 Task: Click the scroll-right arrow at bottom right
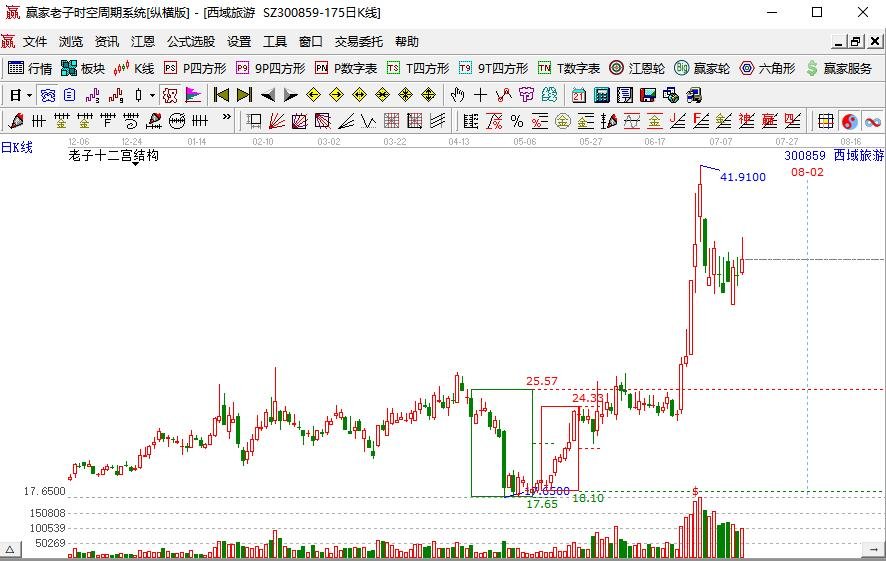click(874, 549)
